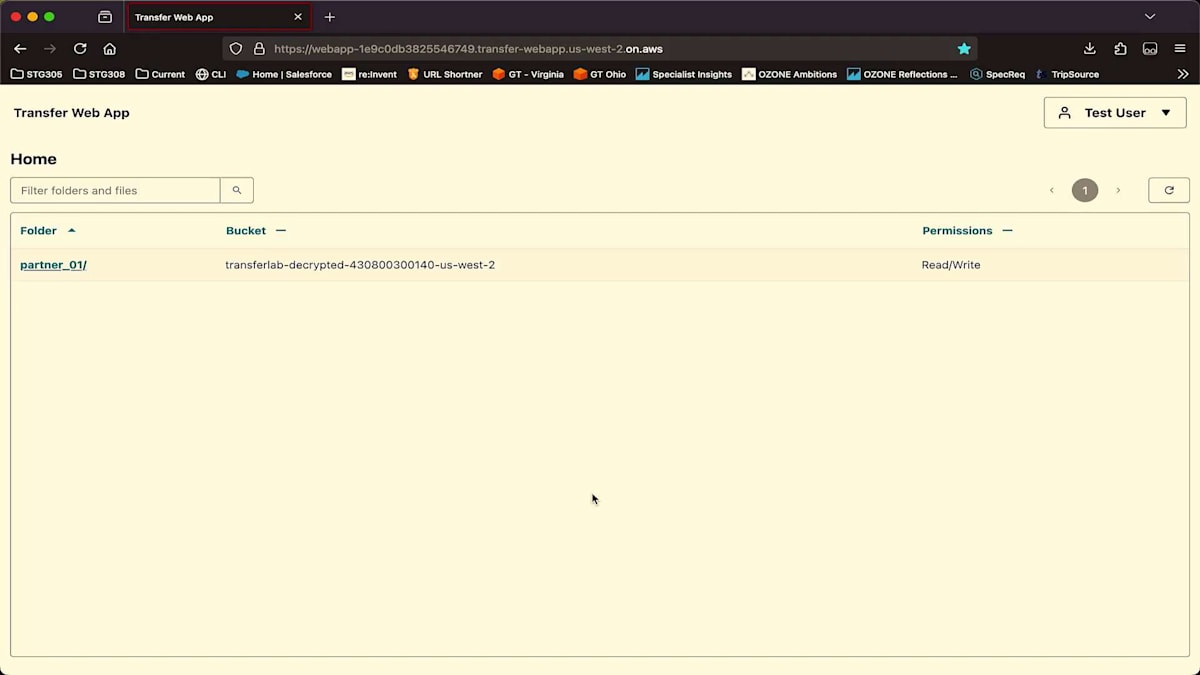Viewport: 1200px width, 675px height.
Task: Open the GT Ohio bookmark
Action: (600, 74)
